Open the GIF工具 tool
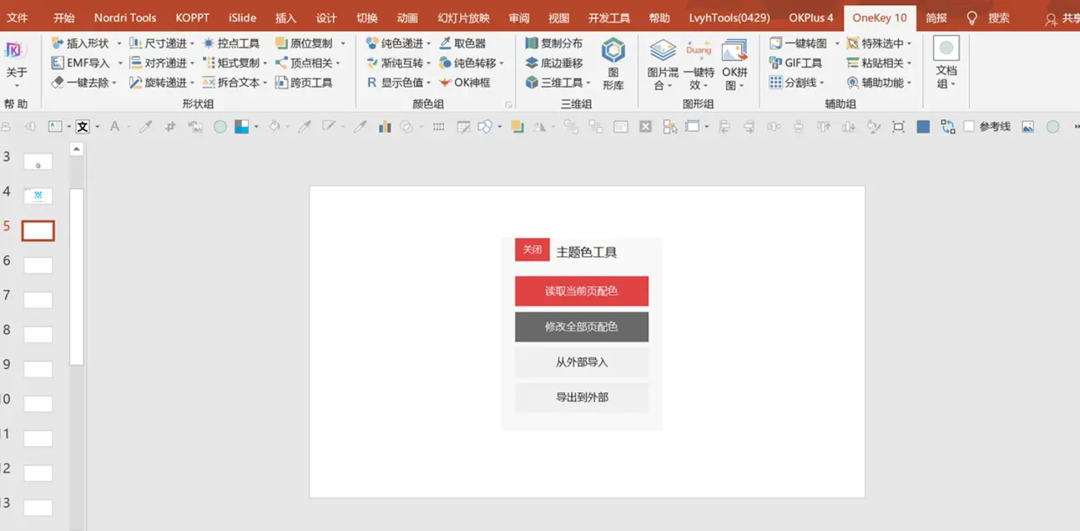 coord(796,63)
